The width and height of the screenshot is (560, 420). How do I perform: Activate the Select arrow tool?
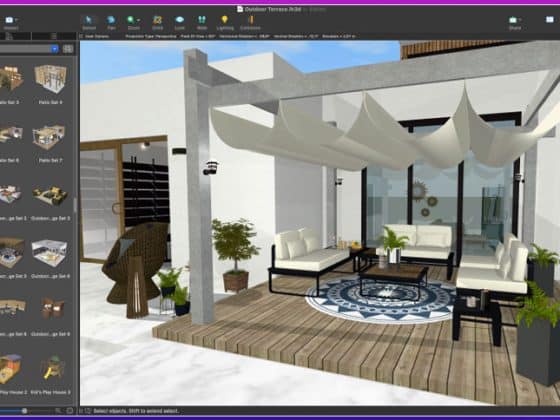(89, 22)
